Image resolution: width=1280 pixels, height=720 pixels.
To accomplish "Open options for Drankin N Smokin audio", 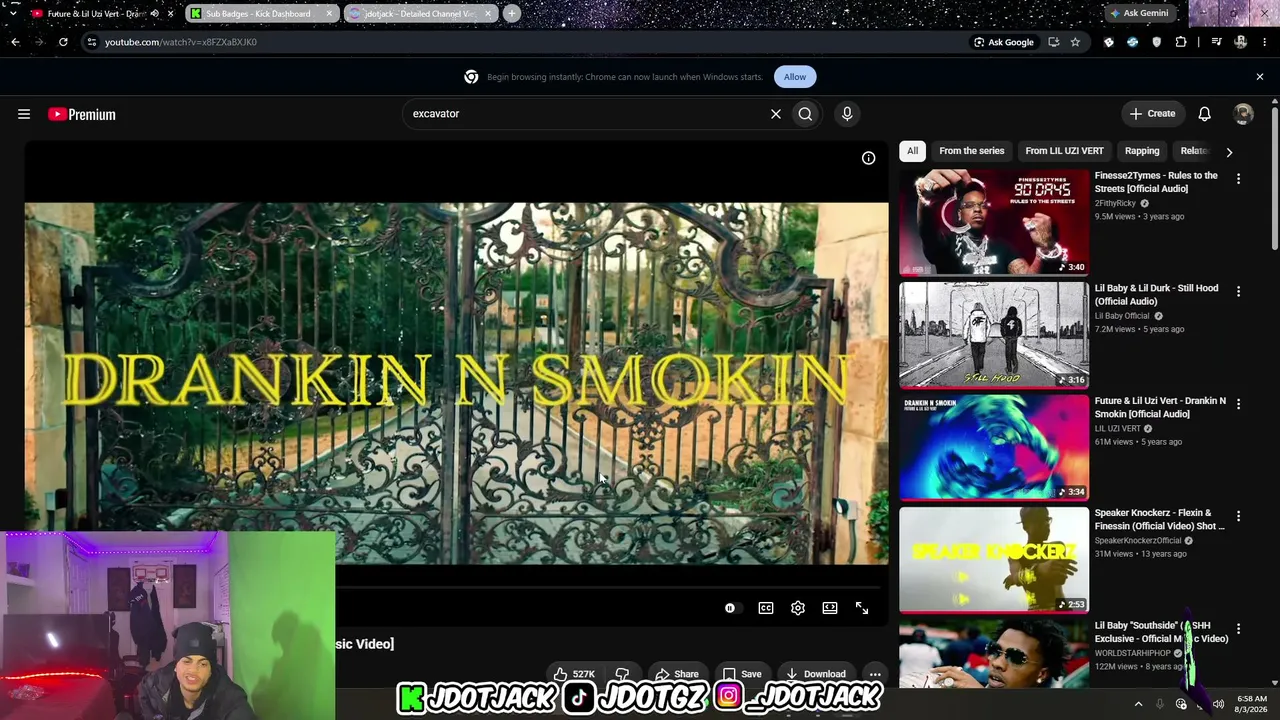I will (x=1238, y=404).
